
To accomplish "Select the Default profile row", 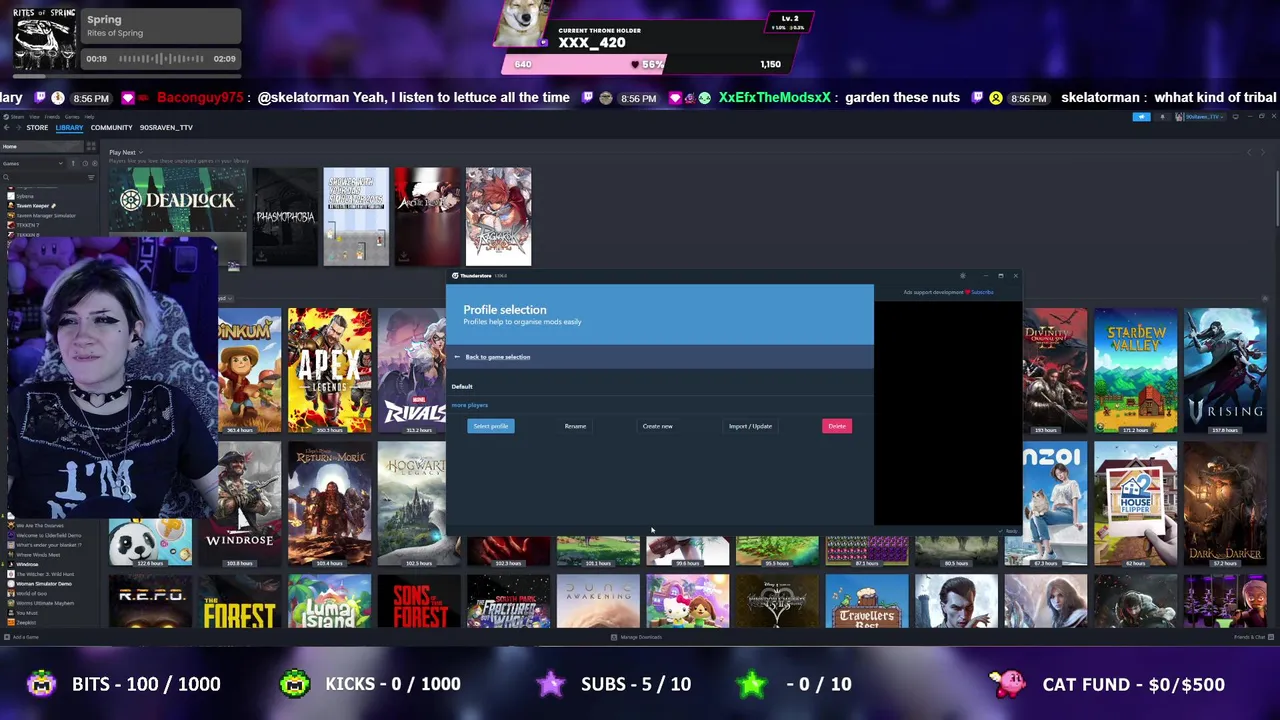I will [660, 386].
